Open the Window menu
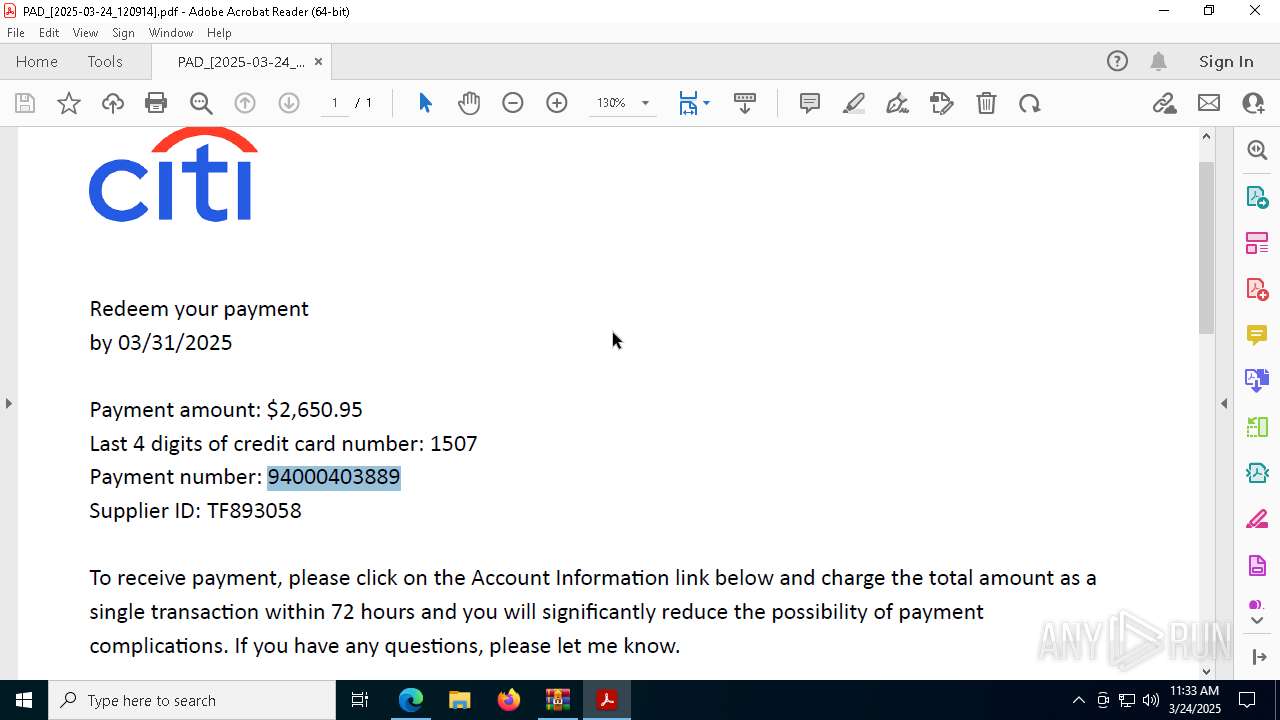1280x720 pixels. [171, 33]
